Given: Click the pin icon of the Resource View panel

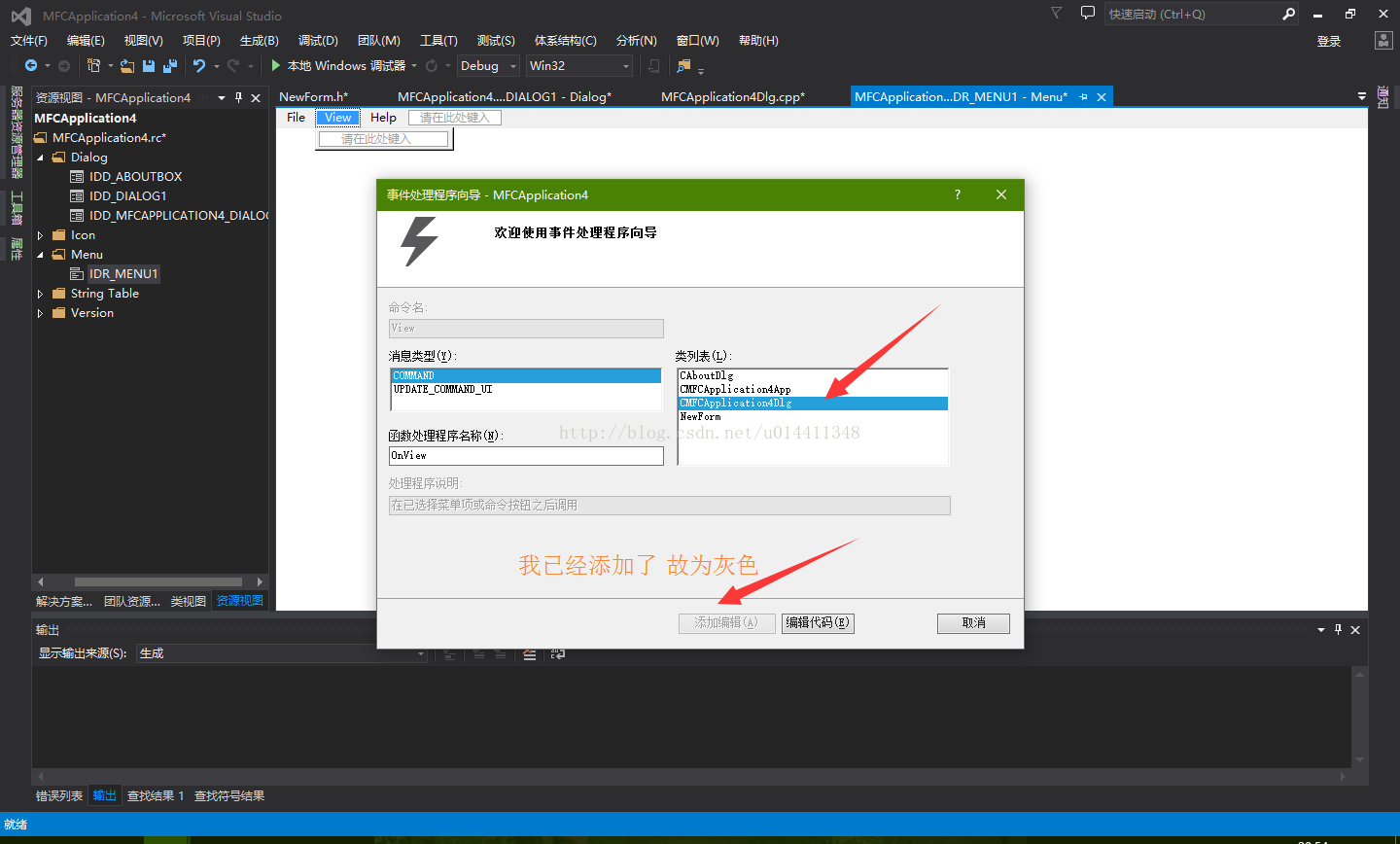Looking at the screenshot, I should point(238,97).
